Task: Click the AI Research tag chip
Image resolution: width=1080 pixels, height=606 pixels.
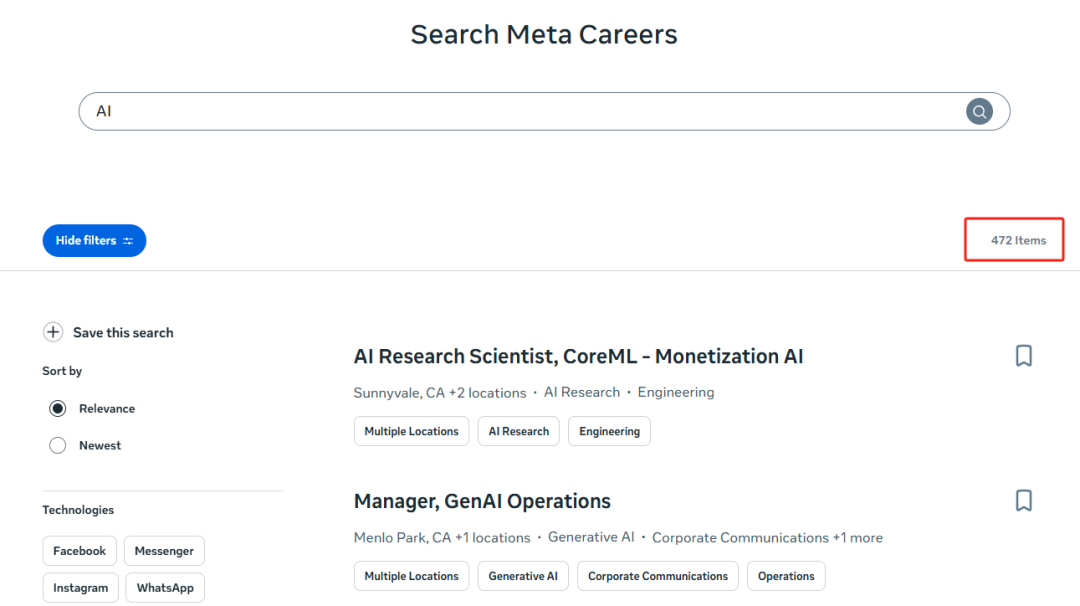Action: (x=519, y=431)
